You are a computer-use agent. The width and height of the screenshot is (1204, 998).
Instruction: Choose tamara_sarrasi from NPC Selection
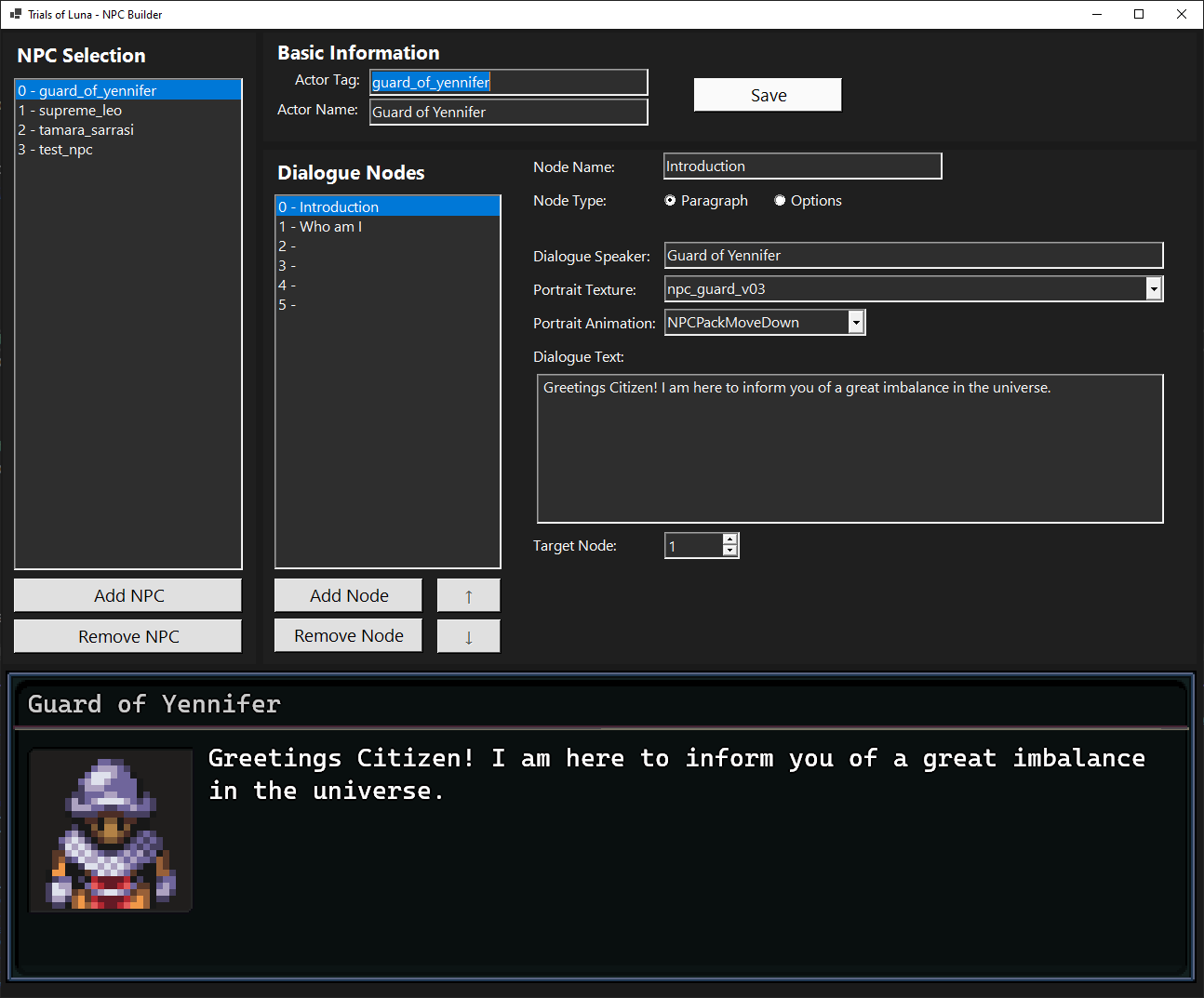(x=86, y=130)
